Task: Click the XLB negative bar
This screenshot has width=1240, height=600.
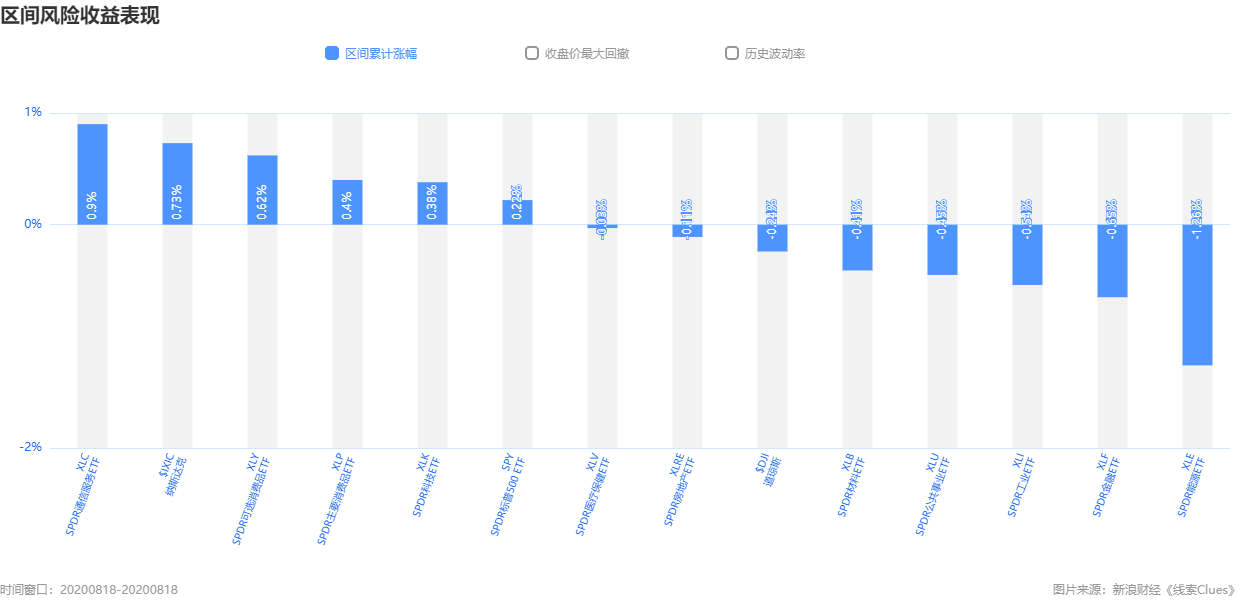Action: pyautogui.click(x=857, y=247)
